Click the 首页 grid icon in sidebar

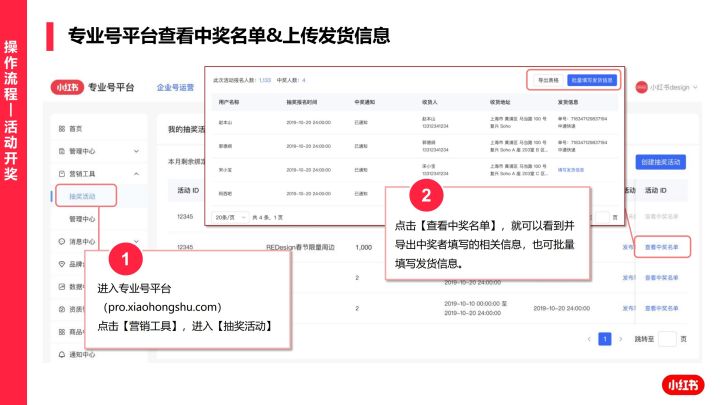[x=62, y=129]
